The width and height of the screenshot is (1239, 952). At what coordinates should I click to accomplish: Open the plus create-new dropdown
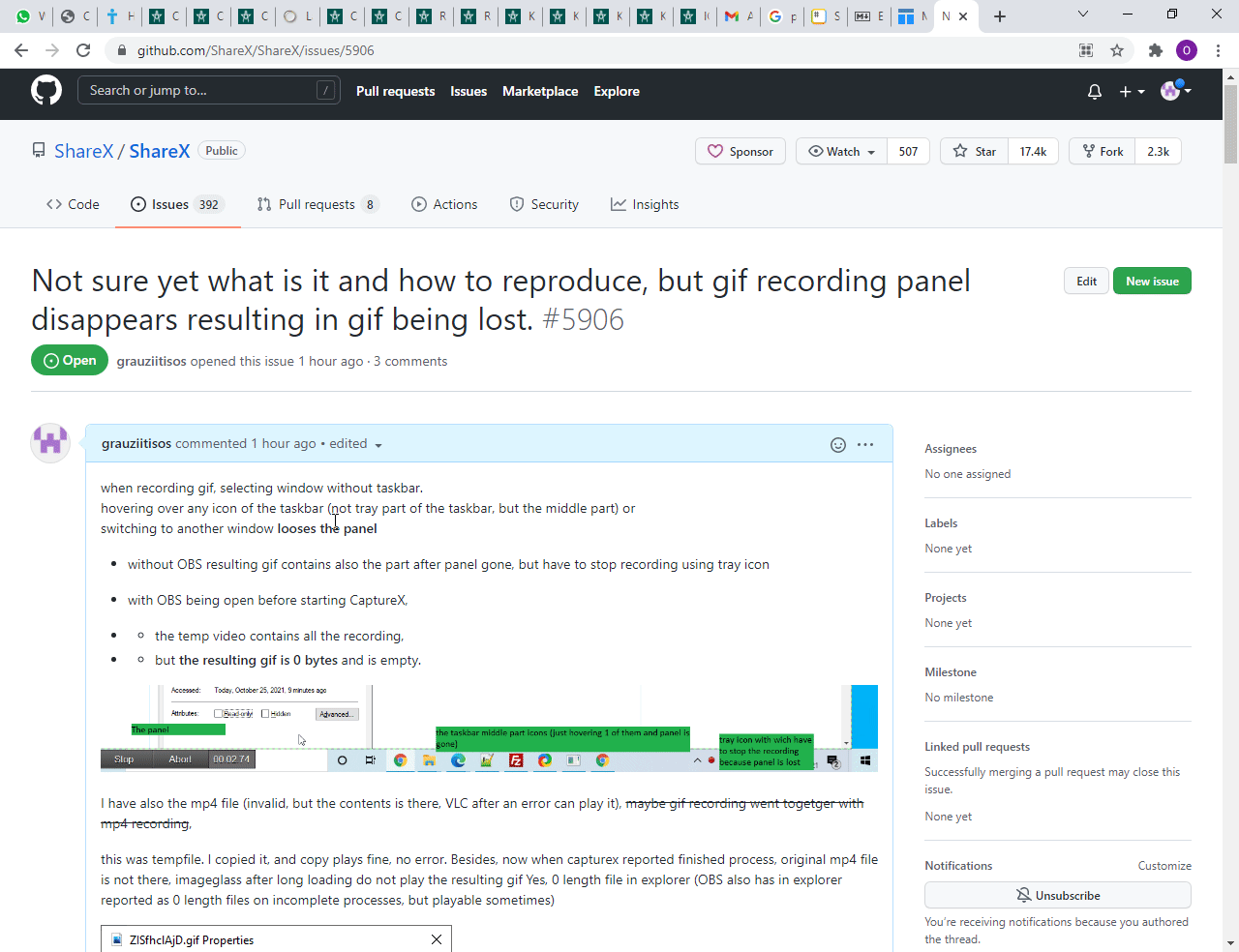(1130, 91)
